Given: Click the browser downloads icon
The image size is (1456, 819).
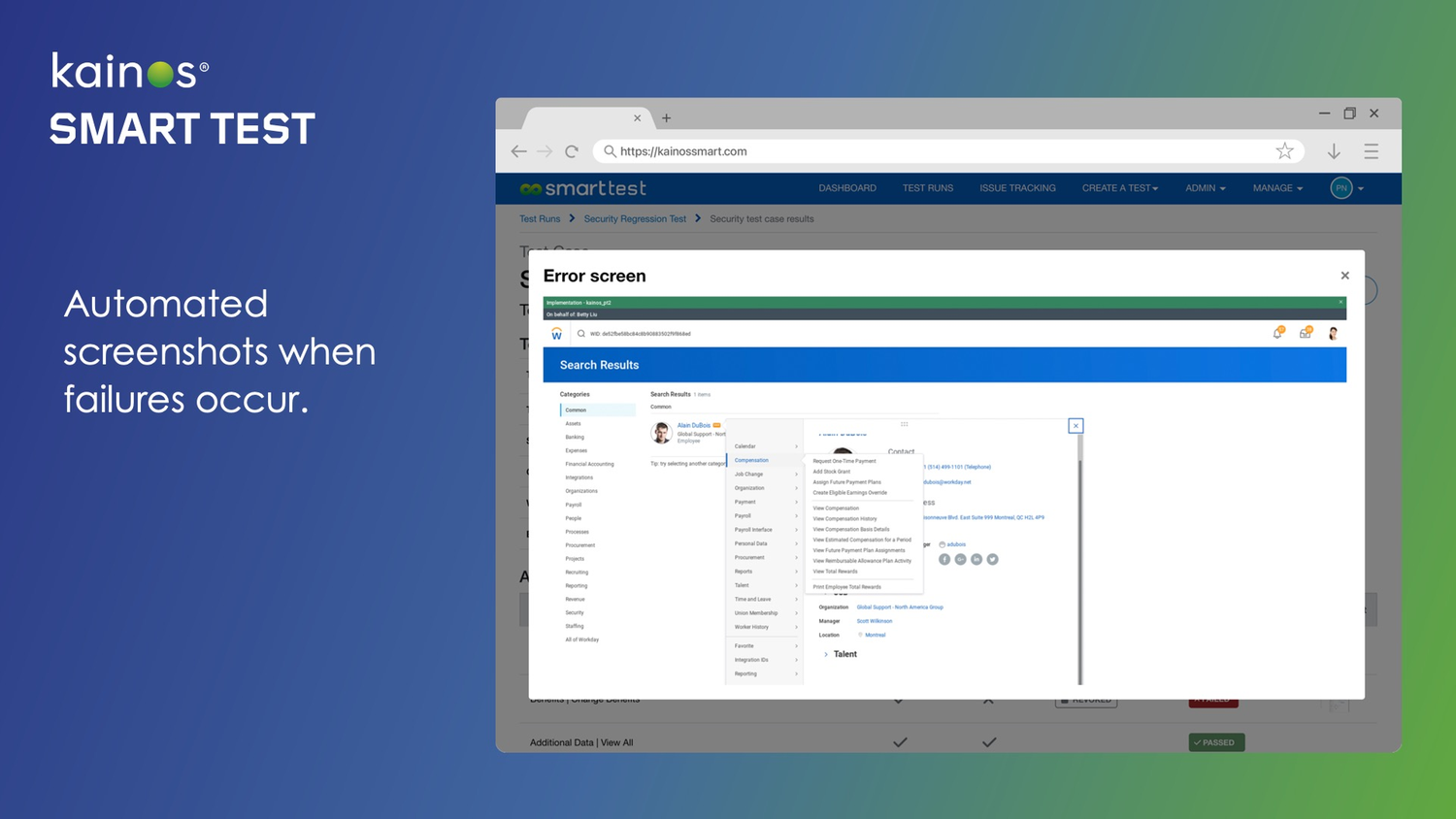Looking at the screenshot, I should pos(1334,151).
